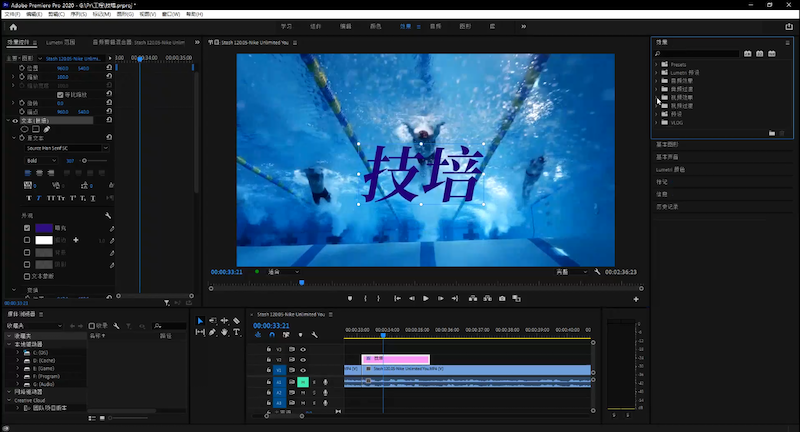Toggle V1 track output eye icon
Viewport: 800px width, 432px height.
click(x=303, y=370)
